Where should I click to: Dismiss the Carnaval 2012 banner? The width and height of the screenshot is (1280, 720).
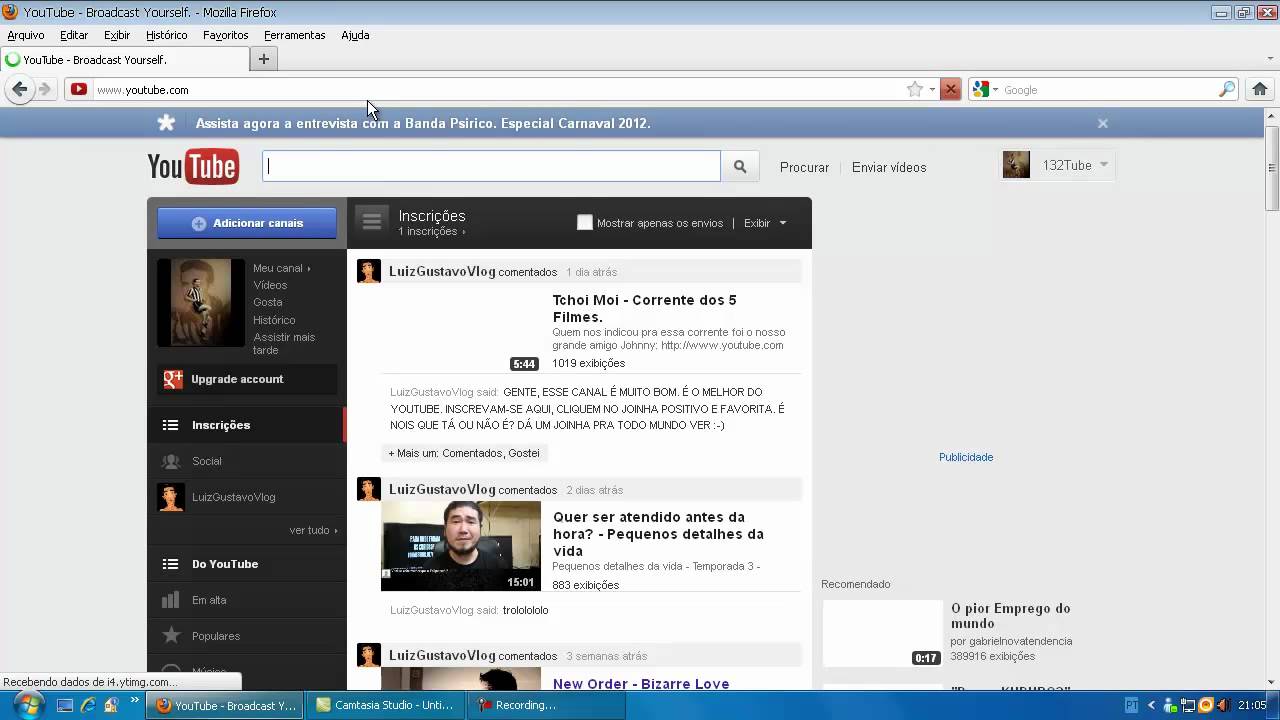coord(1103,123)
